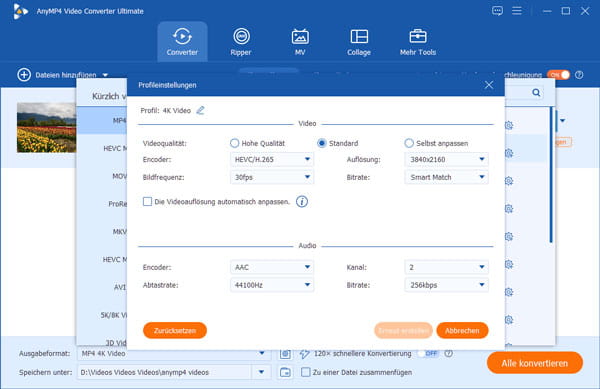The image size is (600, 389).
Task: Click the Speichern unter path field
Action: 165,372
